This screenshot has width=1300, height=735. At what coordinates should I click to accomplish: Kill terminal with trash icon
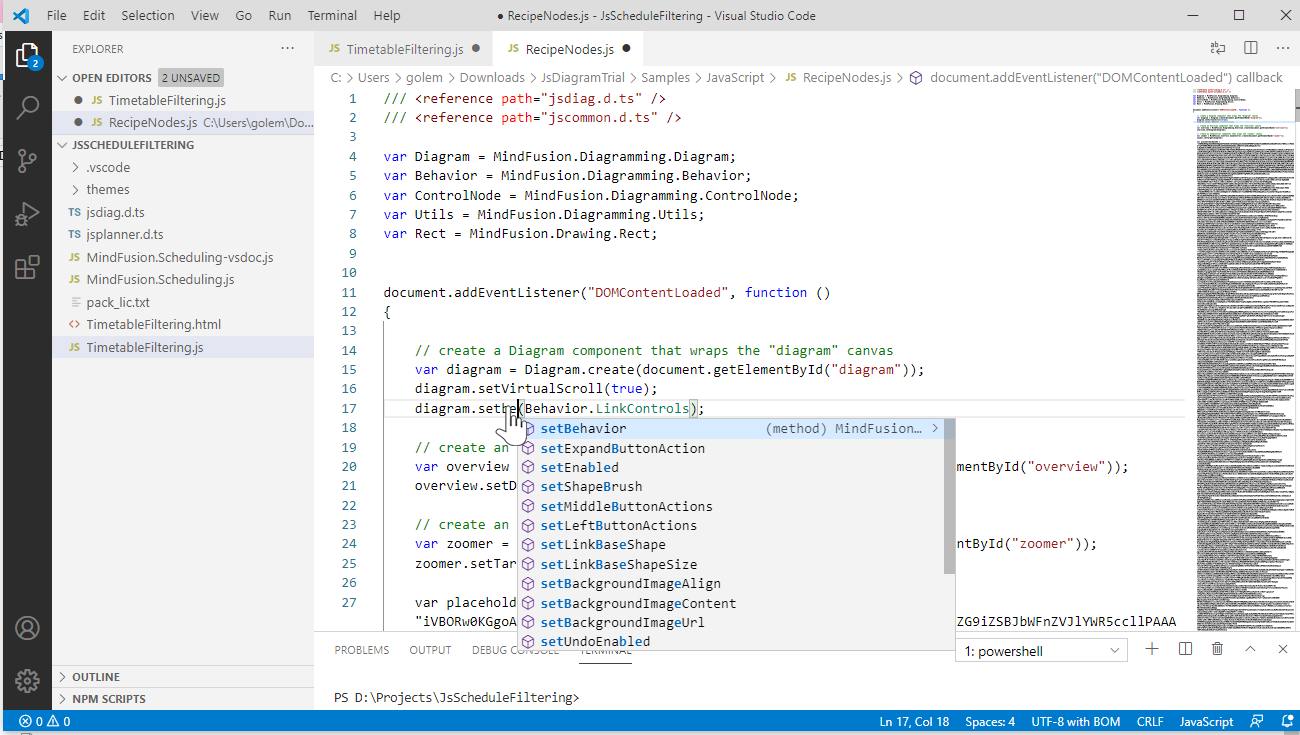coord(1217,650)
